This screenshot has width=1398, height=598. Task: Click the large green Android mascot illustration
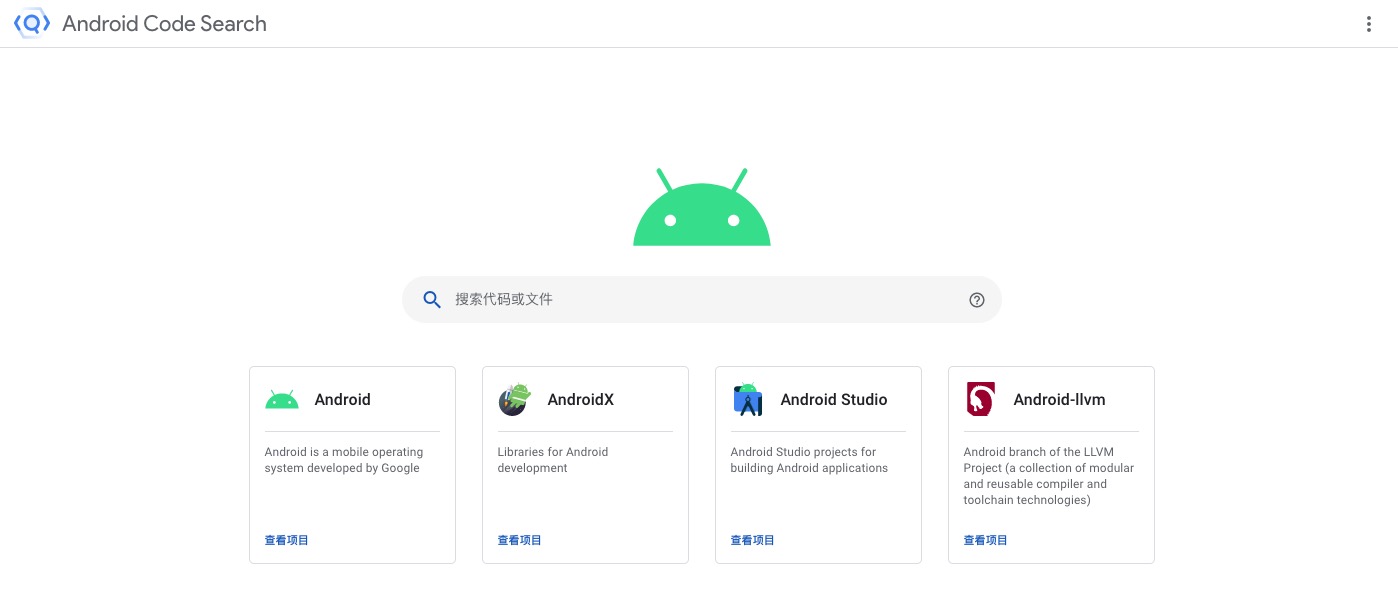point(701,207)
